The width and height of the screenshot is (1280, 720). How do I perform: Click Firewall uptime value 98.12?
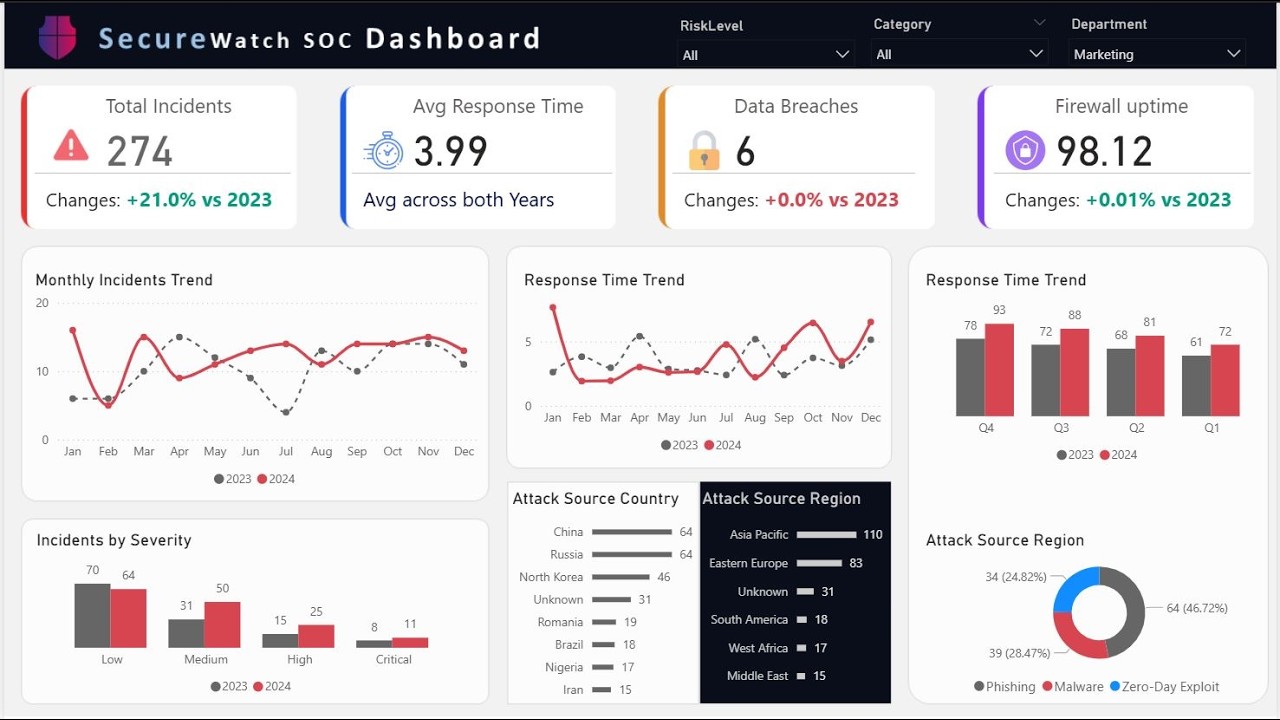click(1104, 152)
